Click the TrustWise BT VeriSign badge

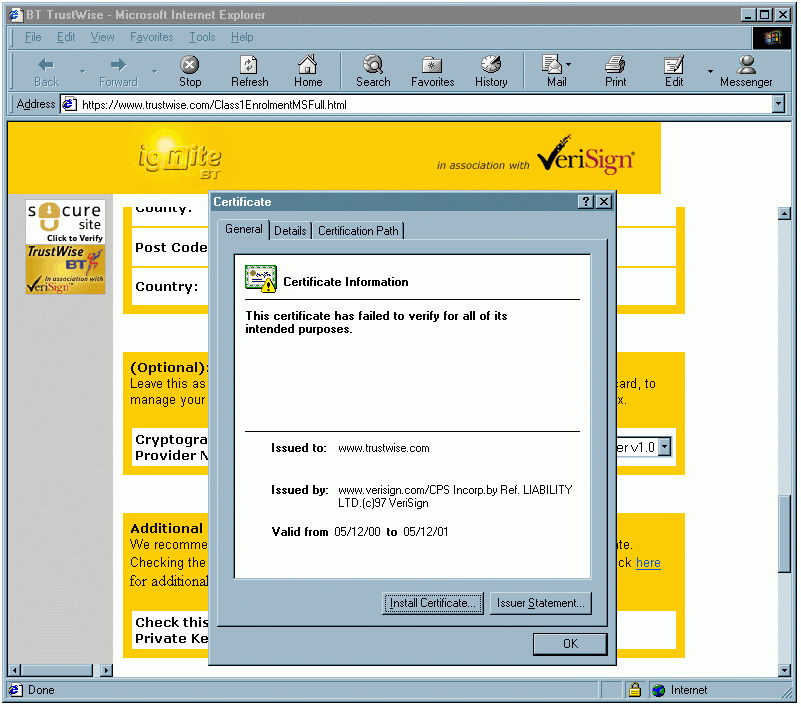[x=65, y=269]
